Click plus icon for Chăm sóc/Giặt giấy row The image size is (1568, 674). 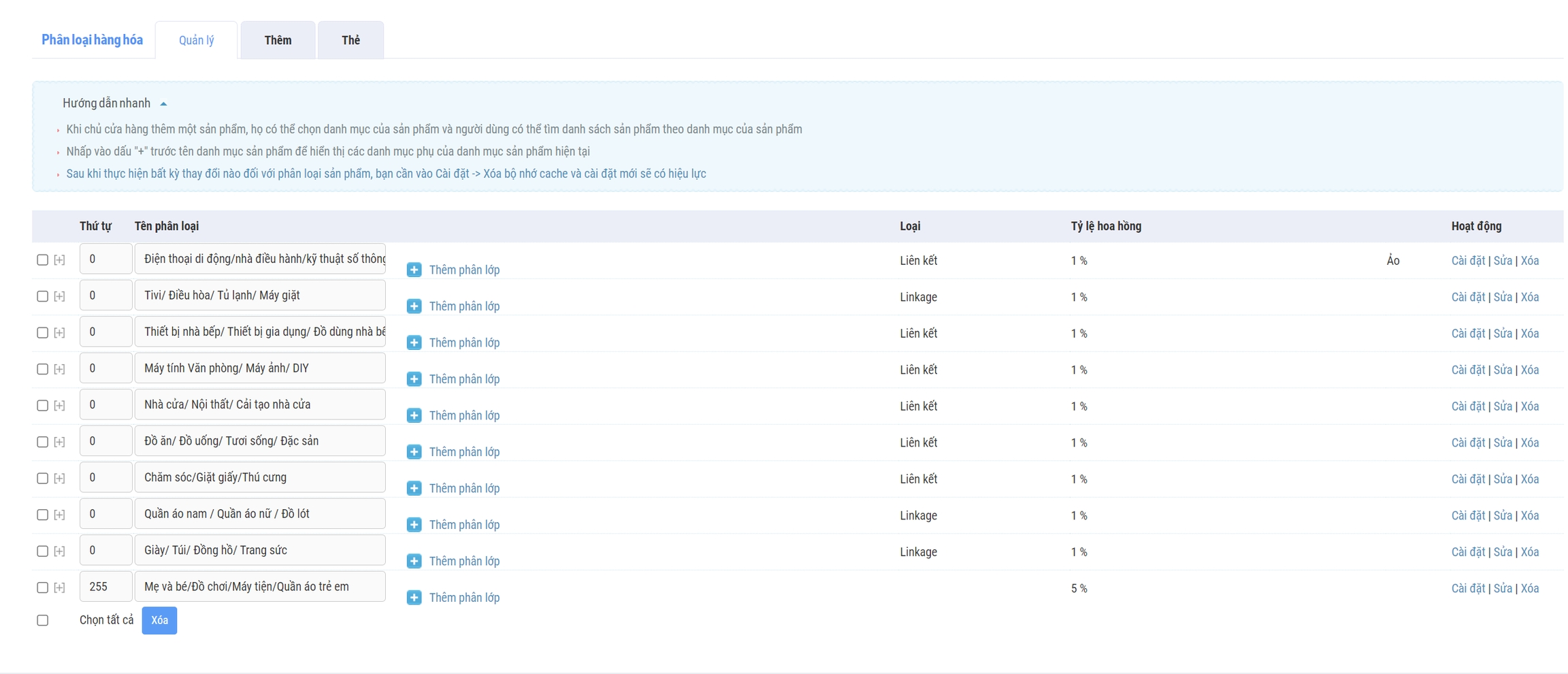[x=414, y=488]
